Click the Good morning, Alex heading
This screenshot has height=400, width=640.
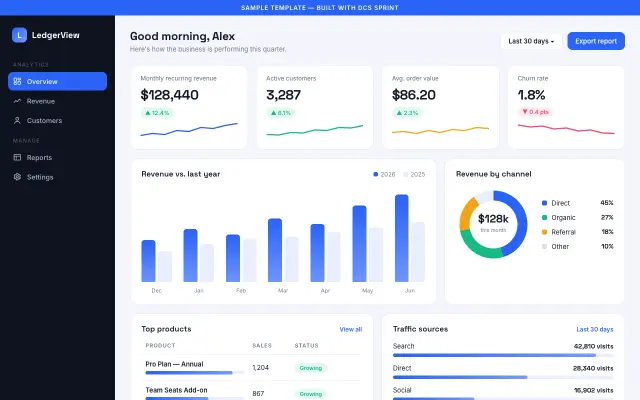[182, 36]
